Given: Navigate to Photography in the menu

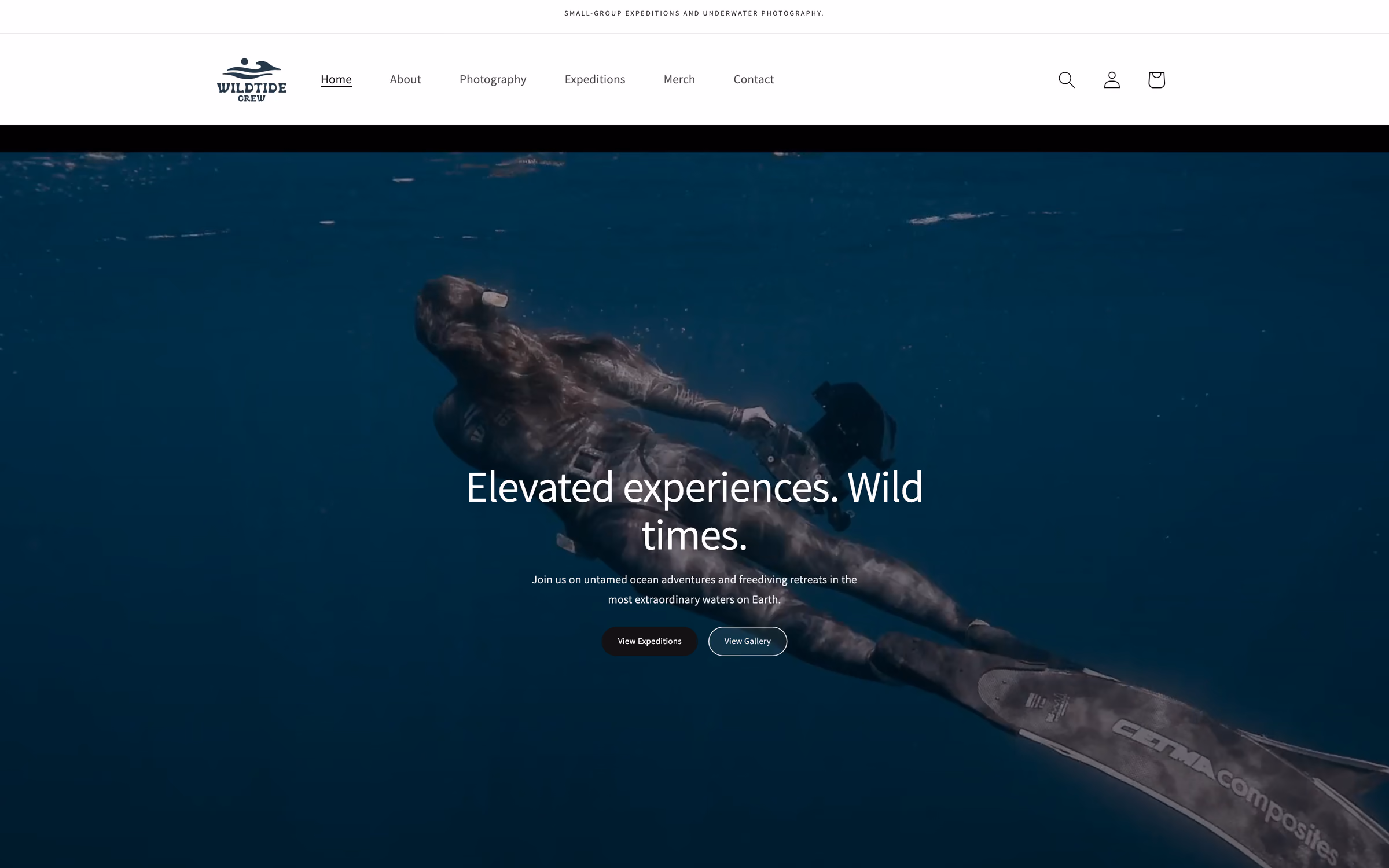Looking at the screenshot, I should click(493, 79).
